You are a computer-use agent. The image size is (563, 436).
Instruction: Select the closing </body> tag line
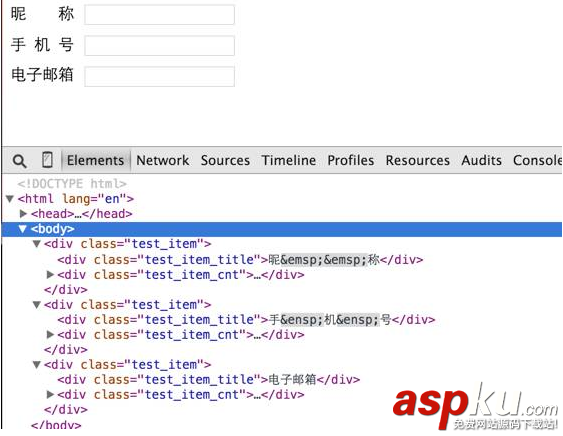point(56,425)
